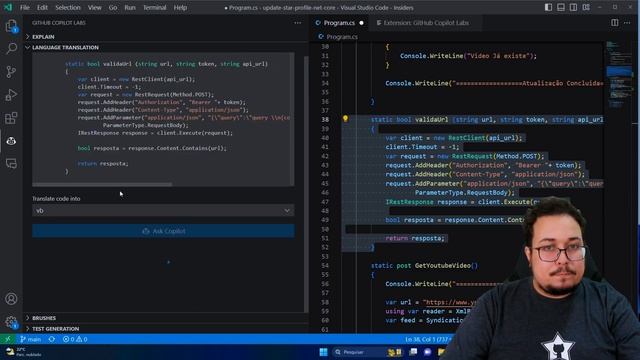Open the Edit menu
The image size is (640, 360).
42,8
